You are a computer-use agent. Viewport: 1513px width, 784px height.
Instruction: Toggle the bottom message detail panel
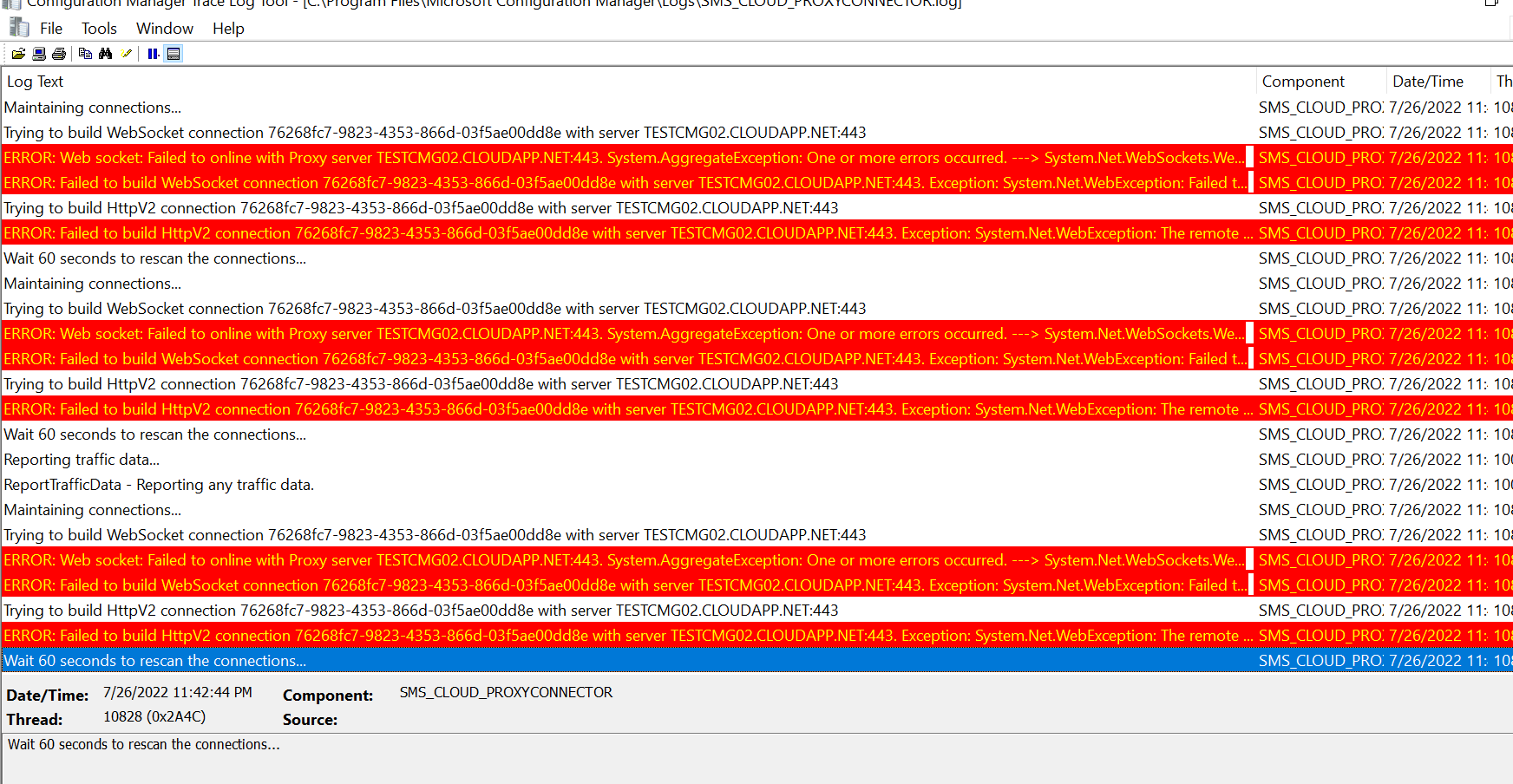174,53
